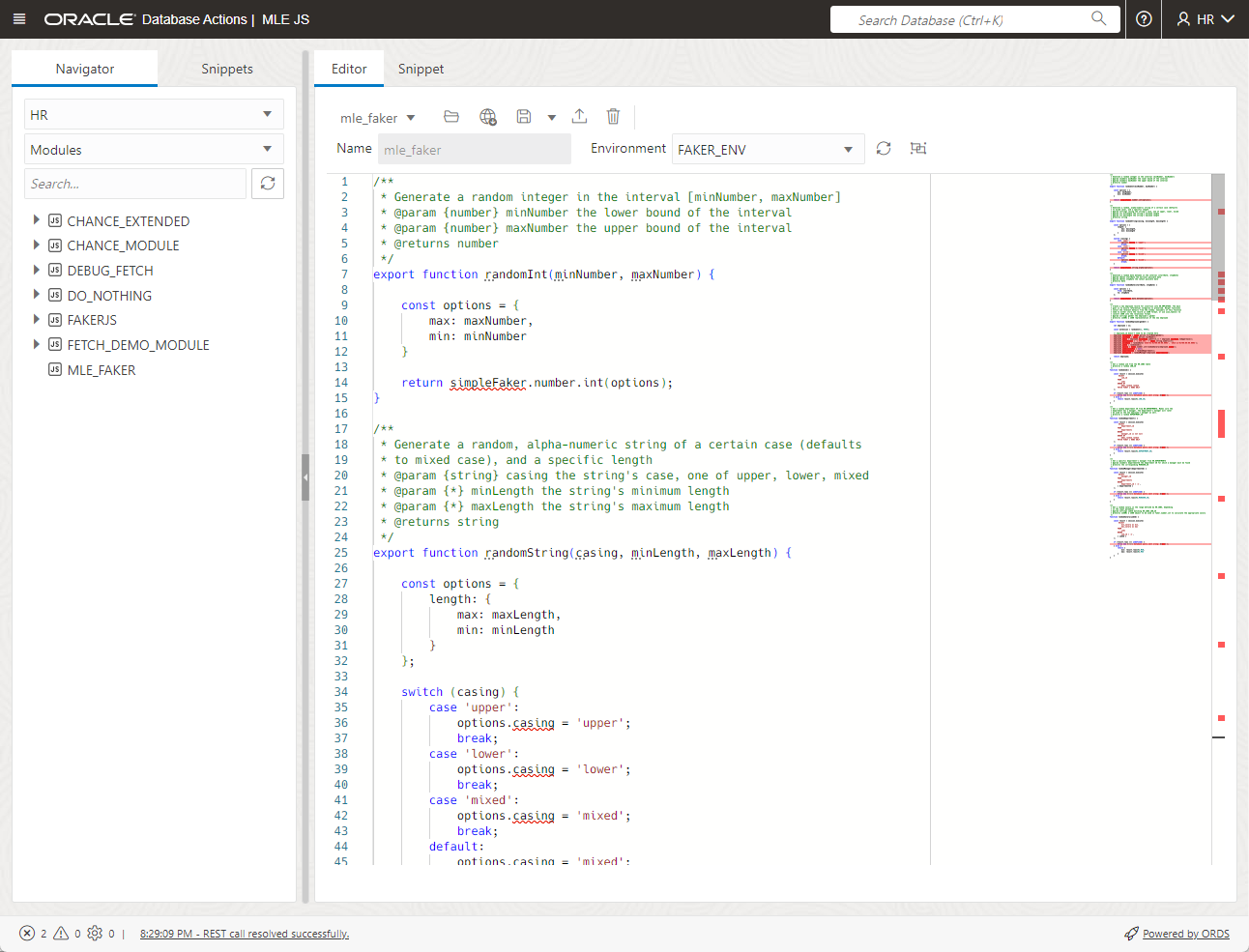Viewport: 1249px width, 952px height.
Task: Expand the CHANCE_MODULE node
Action: (37, 245)
